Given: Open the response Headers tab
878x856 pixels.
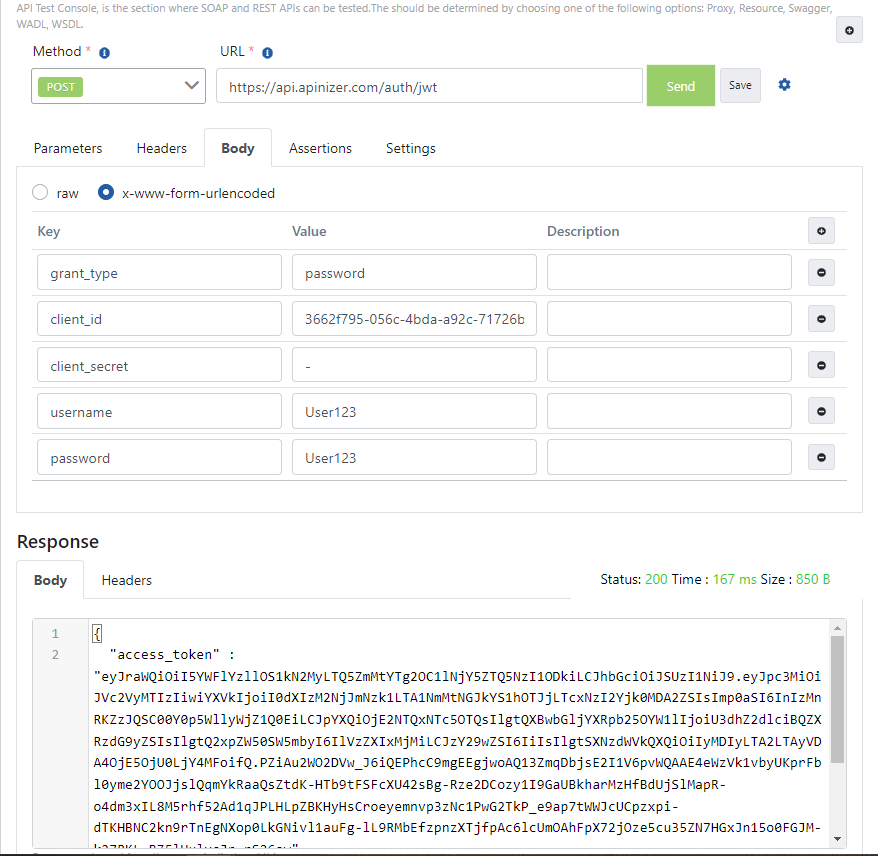Looking at the screenshot, I should (126, 580).
